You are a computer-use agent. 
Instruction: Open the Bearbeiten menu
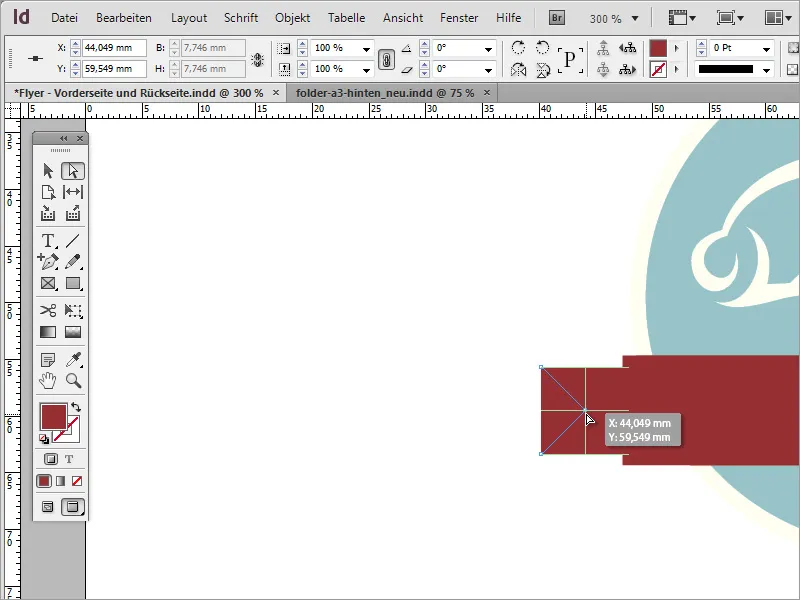pos(124,18)
